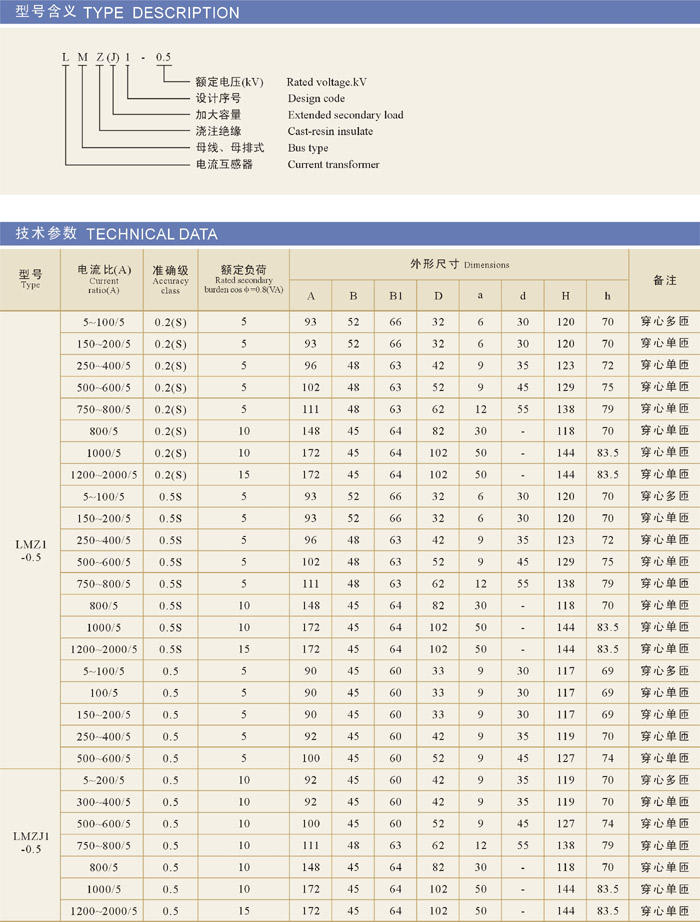Click the 备注 remarks column header
The height and width of the screenshot is (922, 700).
tap(664, 280)
